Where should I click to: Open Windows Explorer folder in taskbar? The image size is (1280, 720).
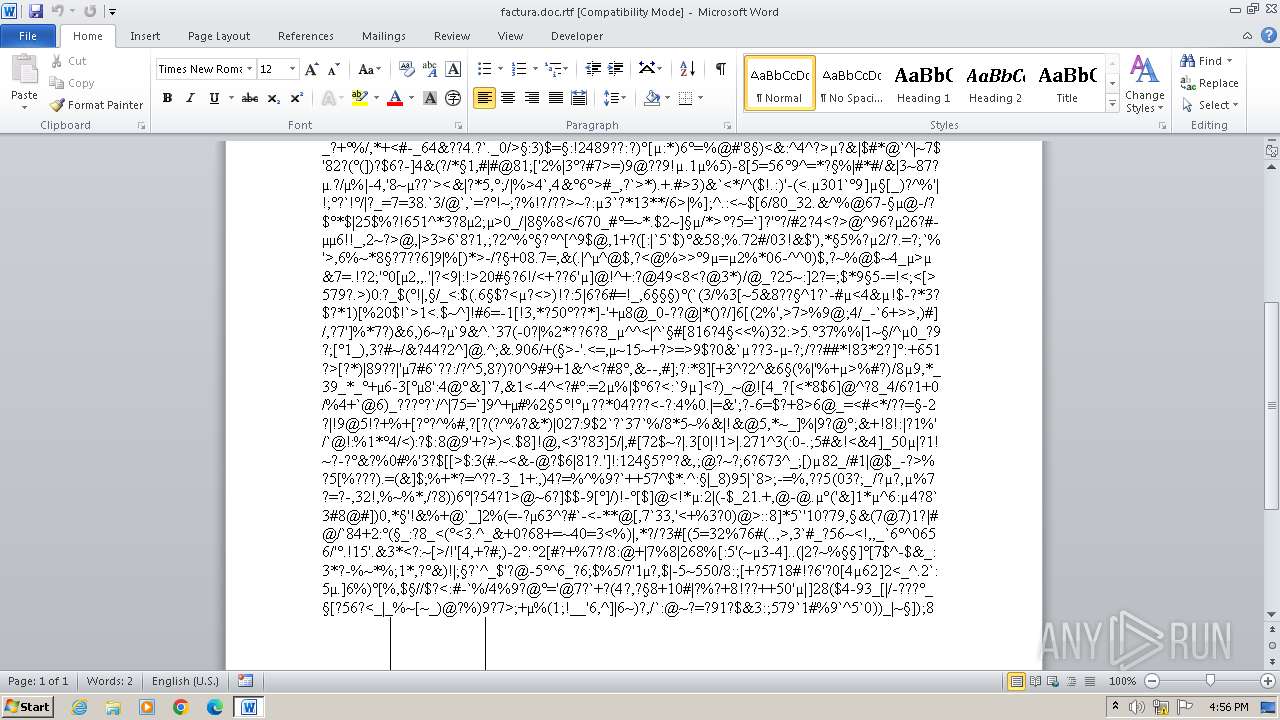(113, 707)
